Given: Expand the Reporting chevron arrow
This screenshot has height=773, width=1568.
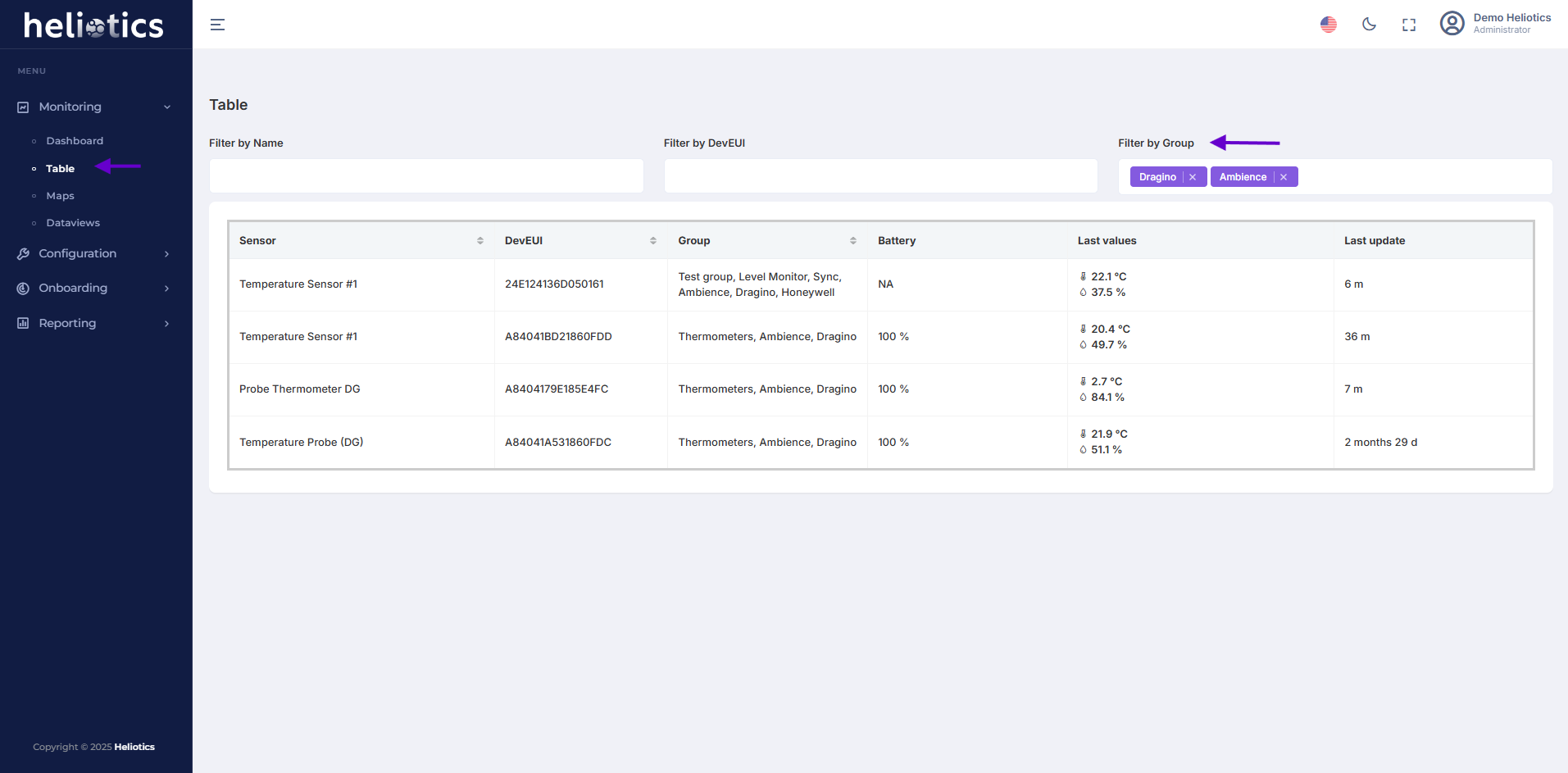Looking at the screenshot, I should 167,324.
